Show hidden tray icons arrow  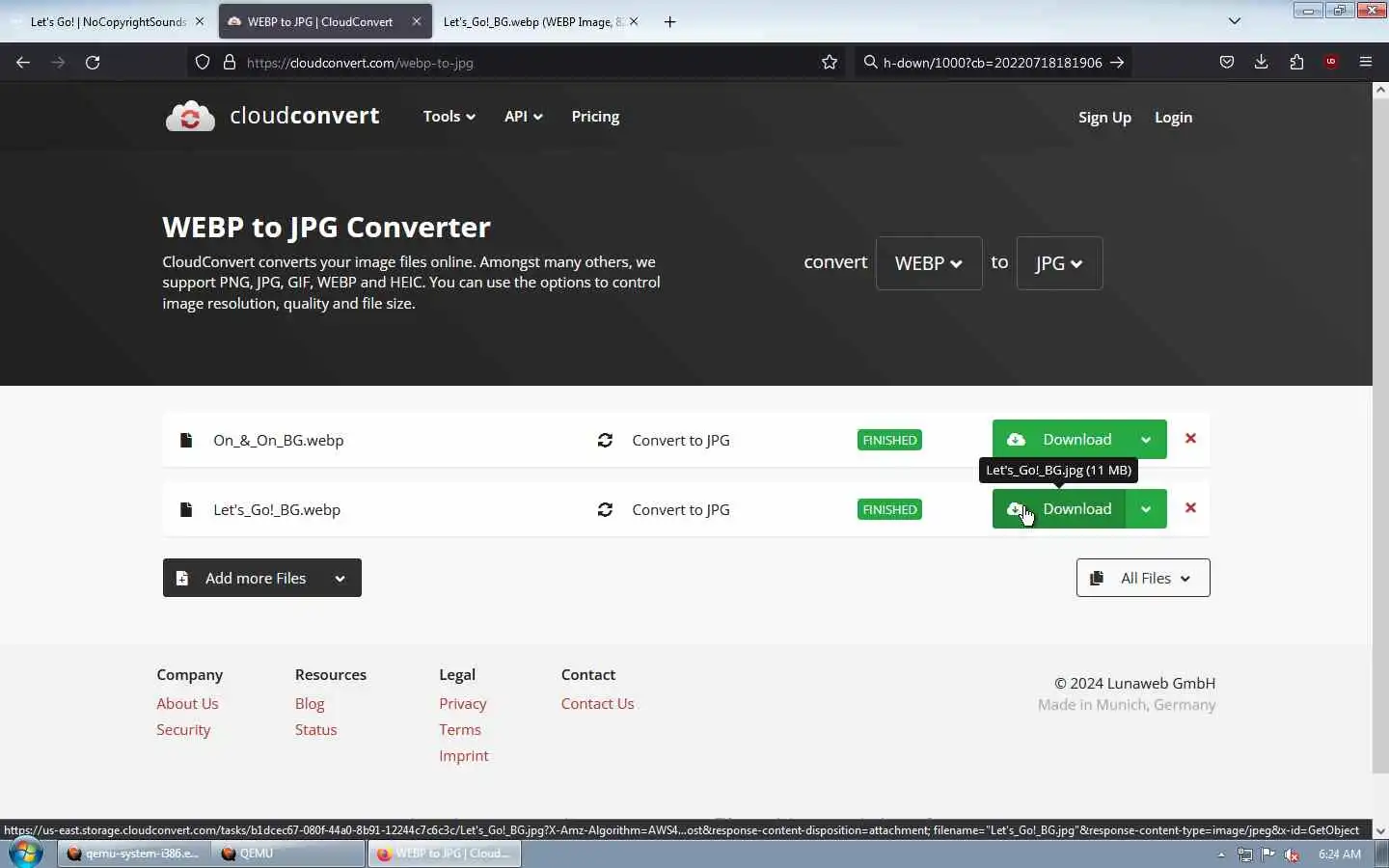[1221, 854]
